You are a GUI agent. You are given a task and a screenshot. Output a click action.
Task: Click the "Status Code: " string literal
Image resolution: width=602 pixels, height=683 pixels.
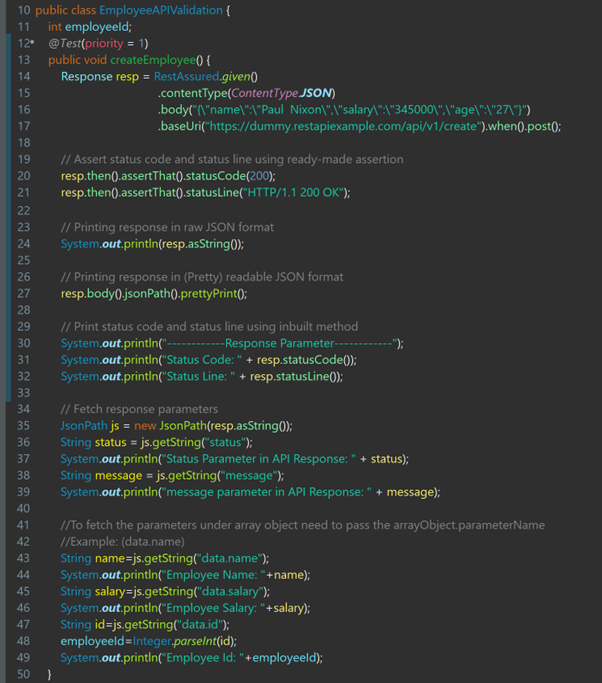201,359
